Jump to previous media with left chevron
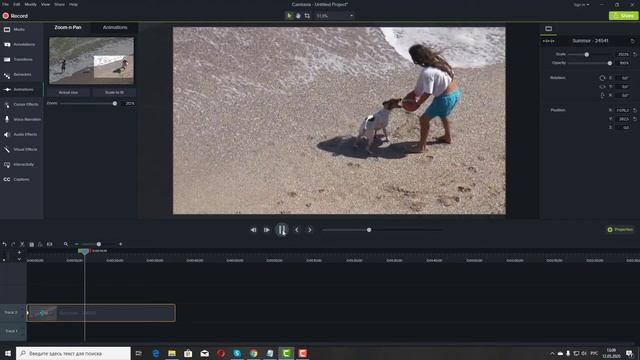The width and height of the screenshot is (640, 360). click(297, 230)
